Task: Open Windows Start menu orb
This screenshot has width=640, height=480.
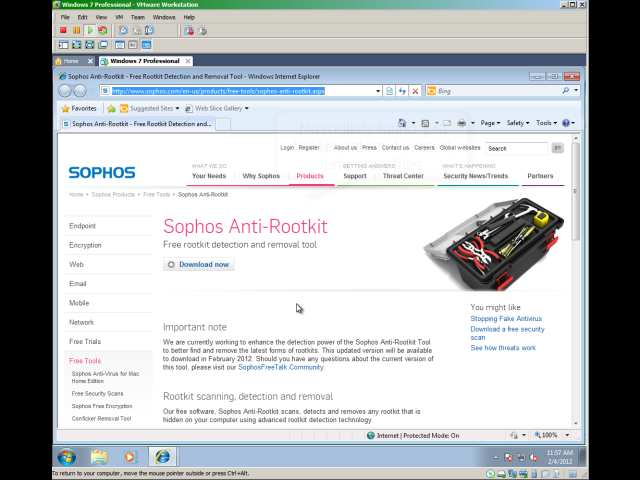Action: [66, 457]
